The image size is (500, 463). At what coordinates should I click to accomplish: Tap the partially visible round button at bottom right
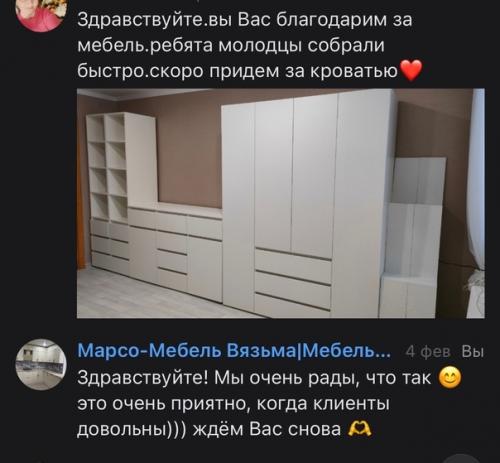pyautogui.click(x=461, y=459)
